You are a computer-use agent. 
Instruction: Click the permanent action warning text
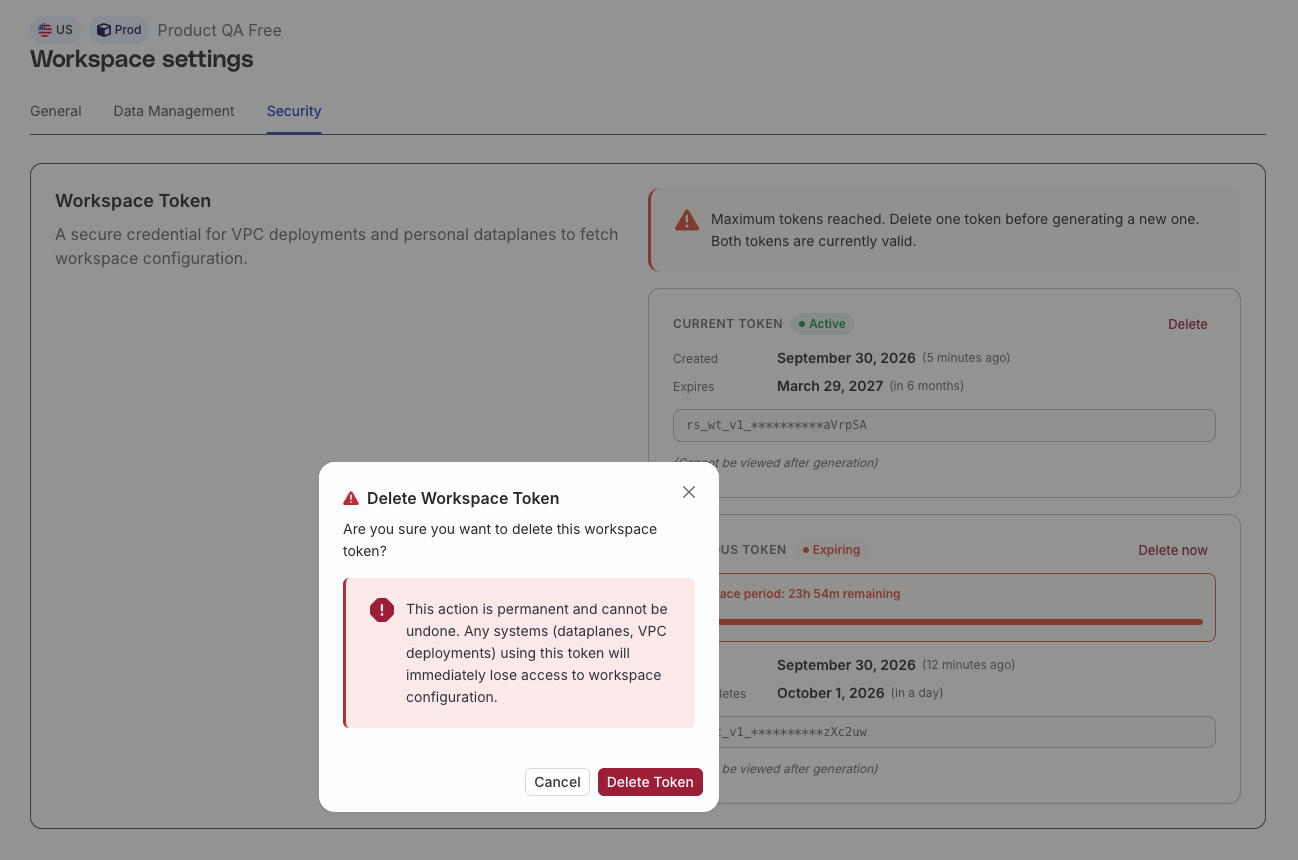pos(536,653)
